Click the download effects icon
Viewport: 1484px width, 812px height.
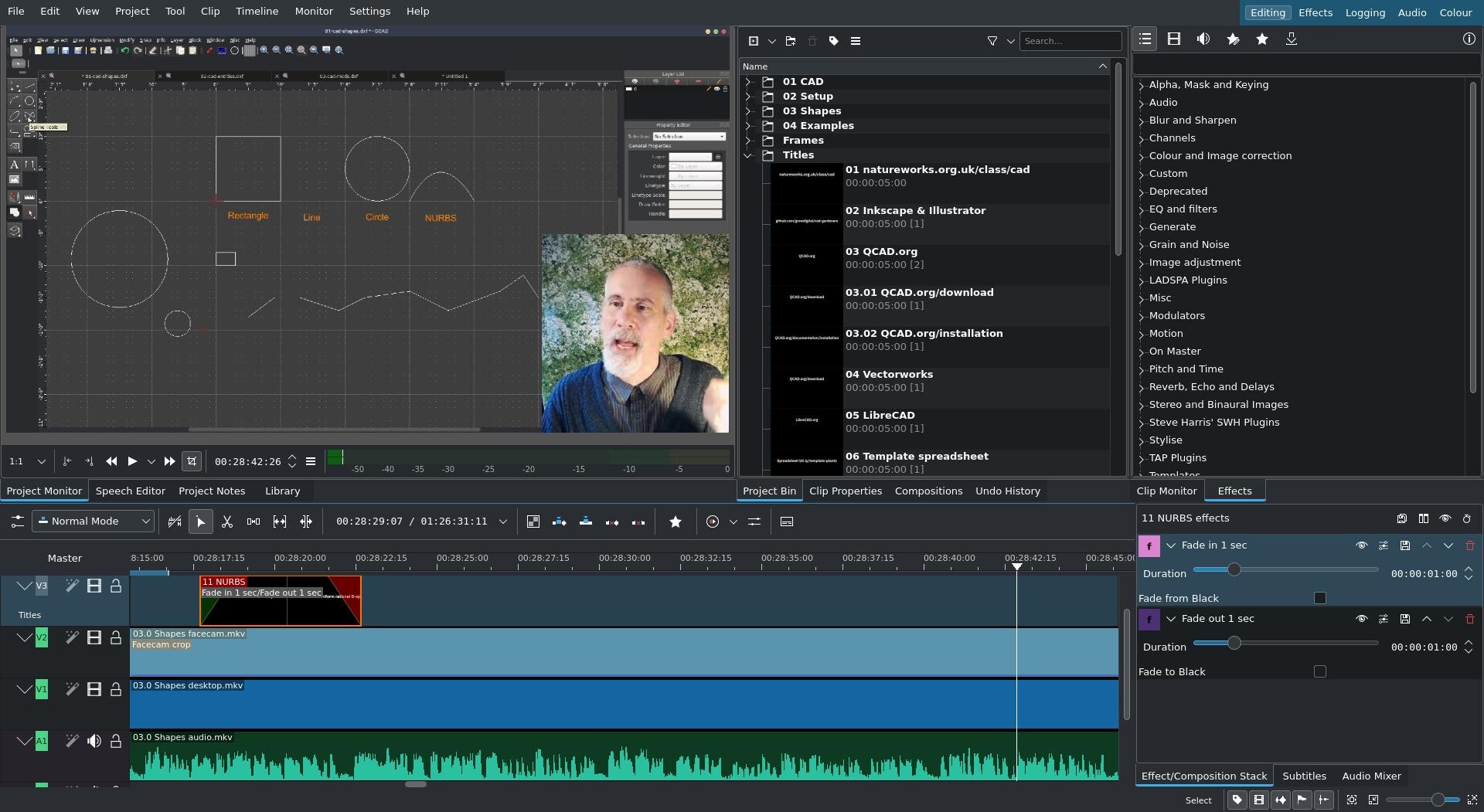(1291, 39)
